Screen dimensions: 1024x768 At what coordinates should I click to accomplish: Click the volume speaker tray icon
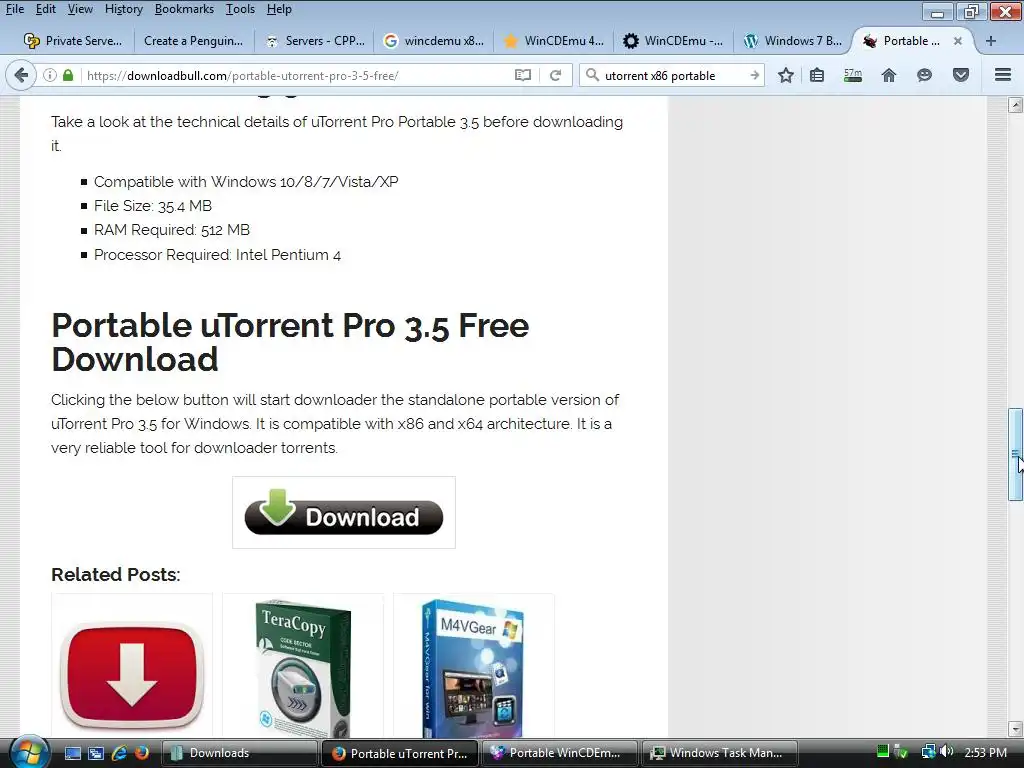pyautogui.click(x=947, y=752)
